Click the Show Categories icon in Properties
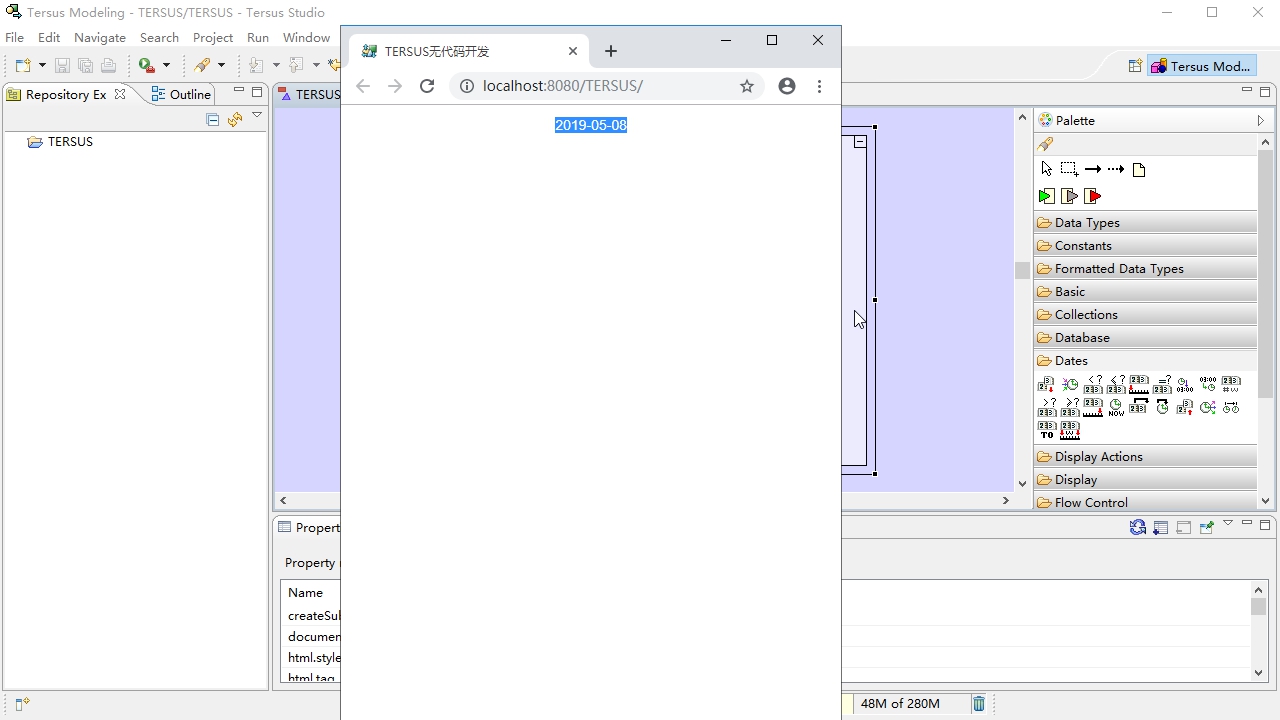This screenshot has width=1280, height=720. click(1161, 527)
